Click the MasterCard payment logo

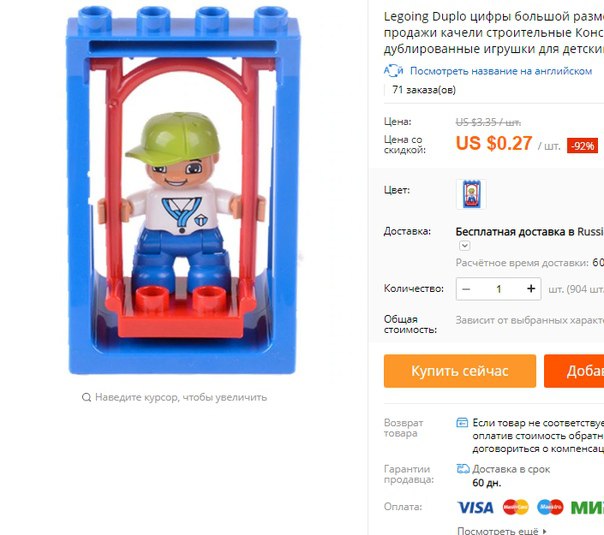tap(516, 507)
